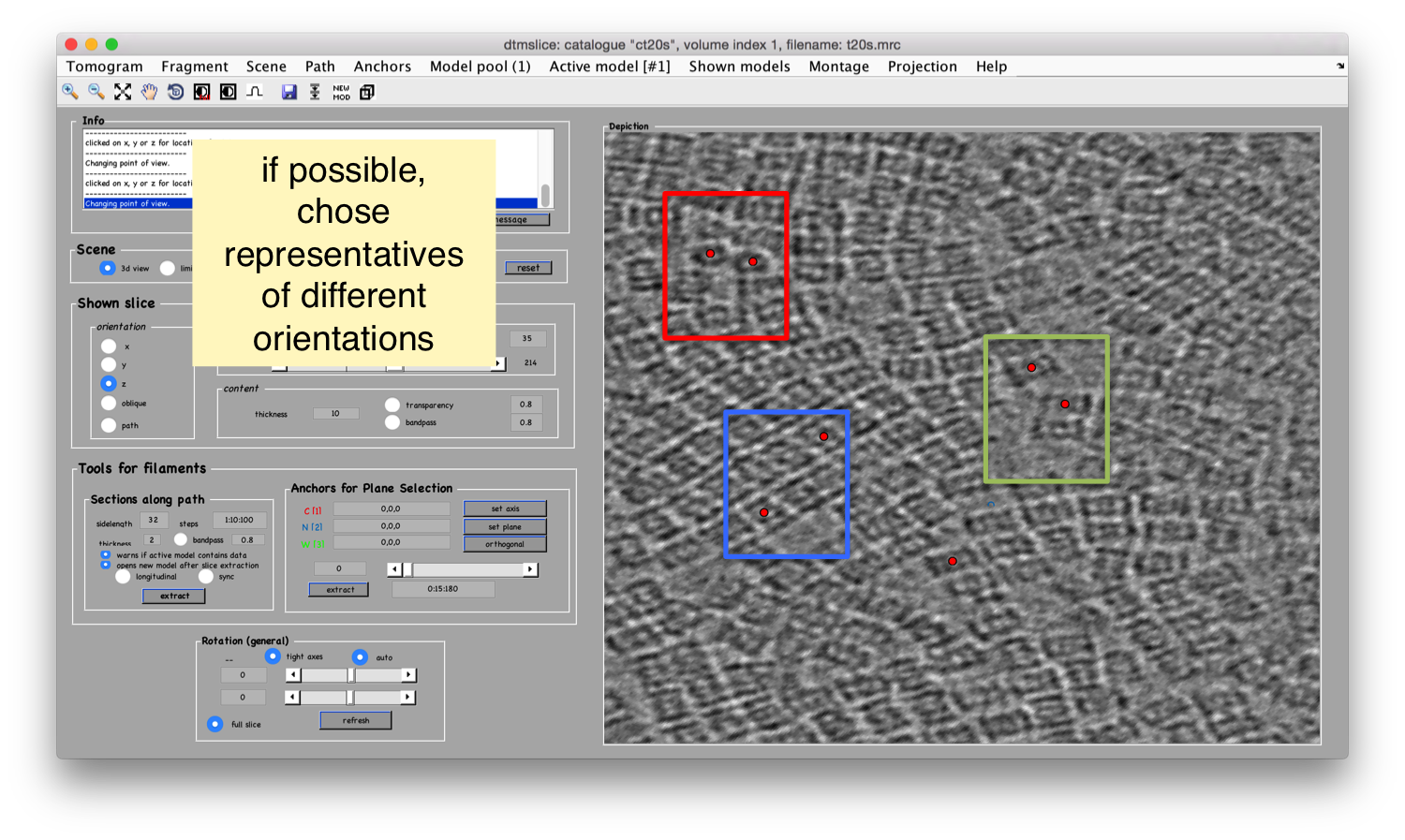Select the zoom out magnifier tool

pyautogui.click(x=96, y=92)
